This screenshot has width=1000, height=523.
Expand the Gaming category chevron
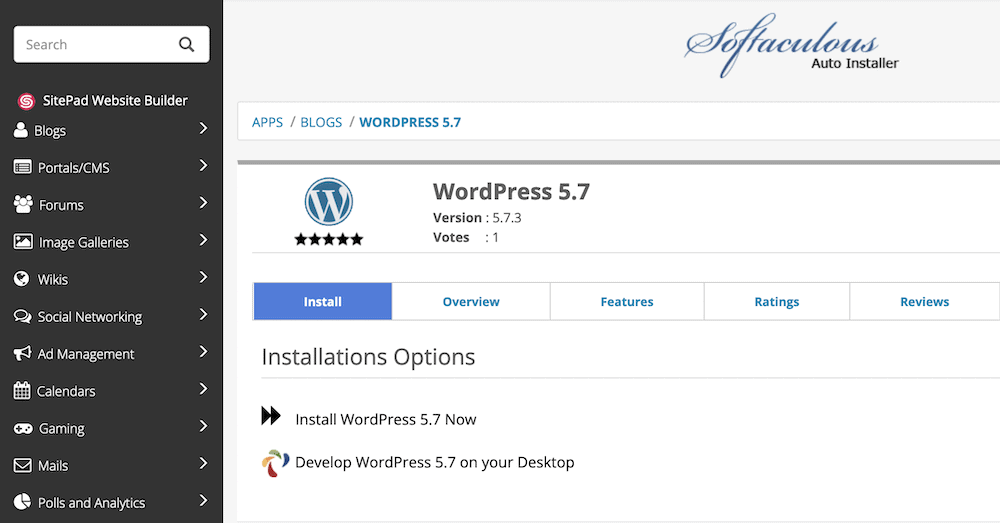[203, 426]
